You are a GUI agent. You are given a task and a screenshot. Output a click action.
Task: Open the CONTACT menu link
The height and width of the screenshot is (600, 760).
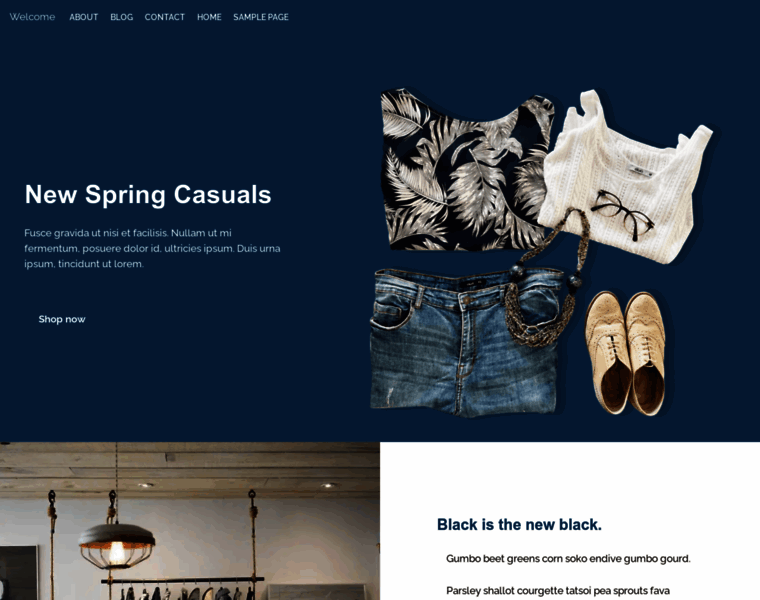tap(164, 17)
